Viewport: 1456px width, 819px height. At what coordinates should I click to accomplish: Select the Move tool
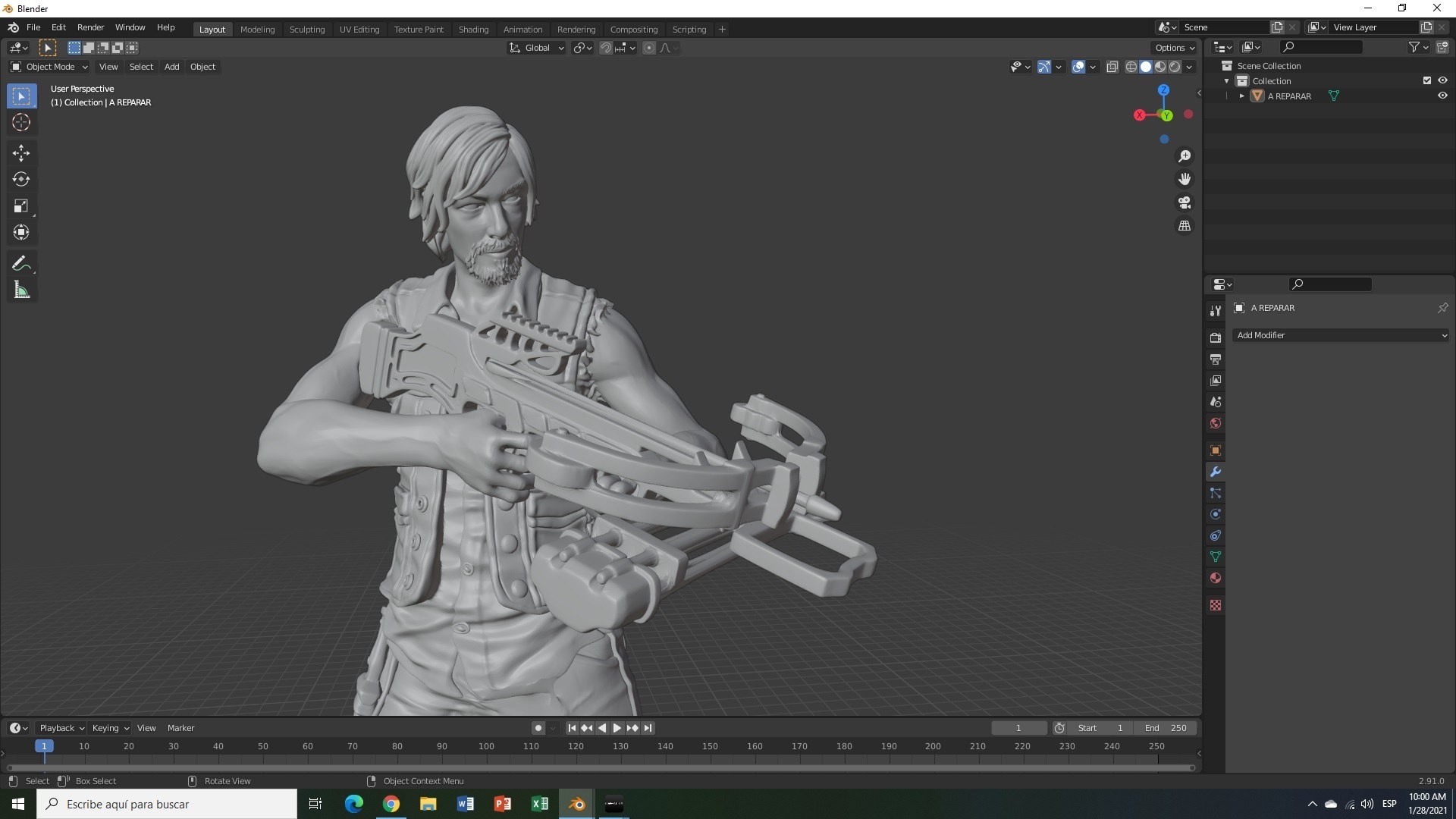(x=20, y=152)
